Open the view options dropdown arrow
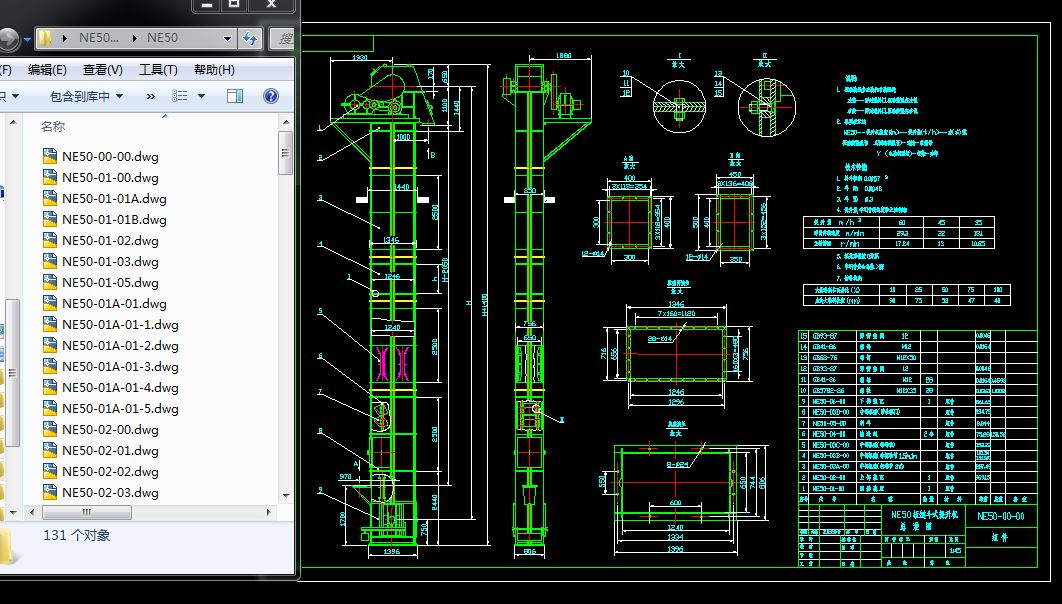 click(x=201, y=96)
